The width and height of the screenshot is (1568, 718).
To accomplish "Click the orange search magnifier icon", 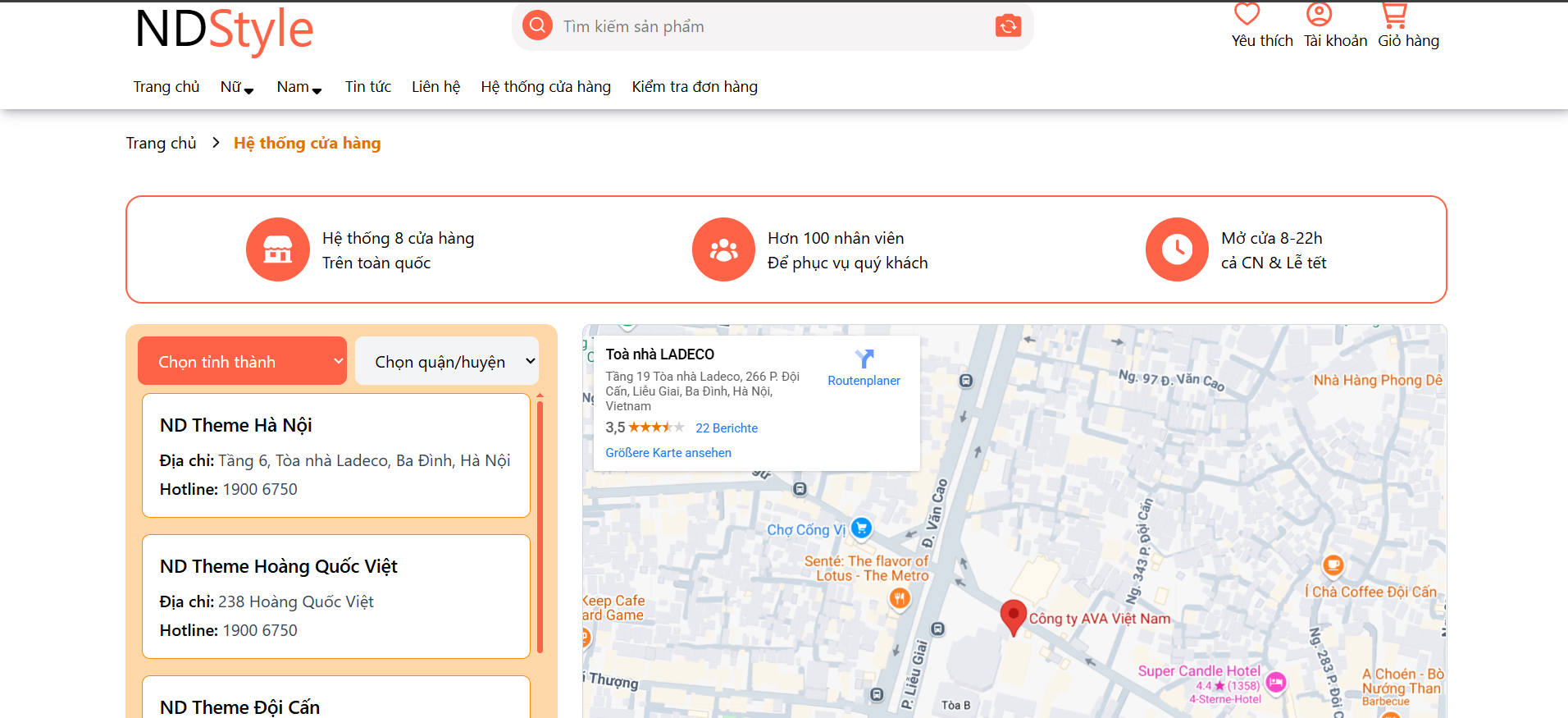I will pos(537,25).
